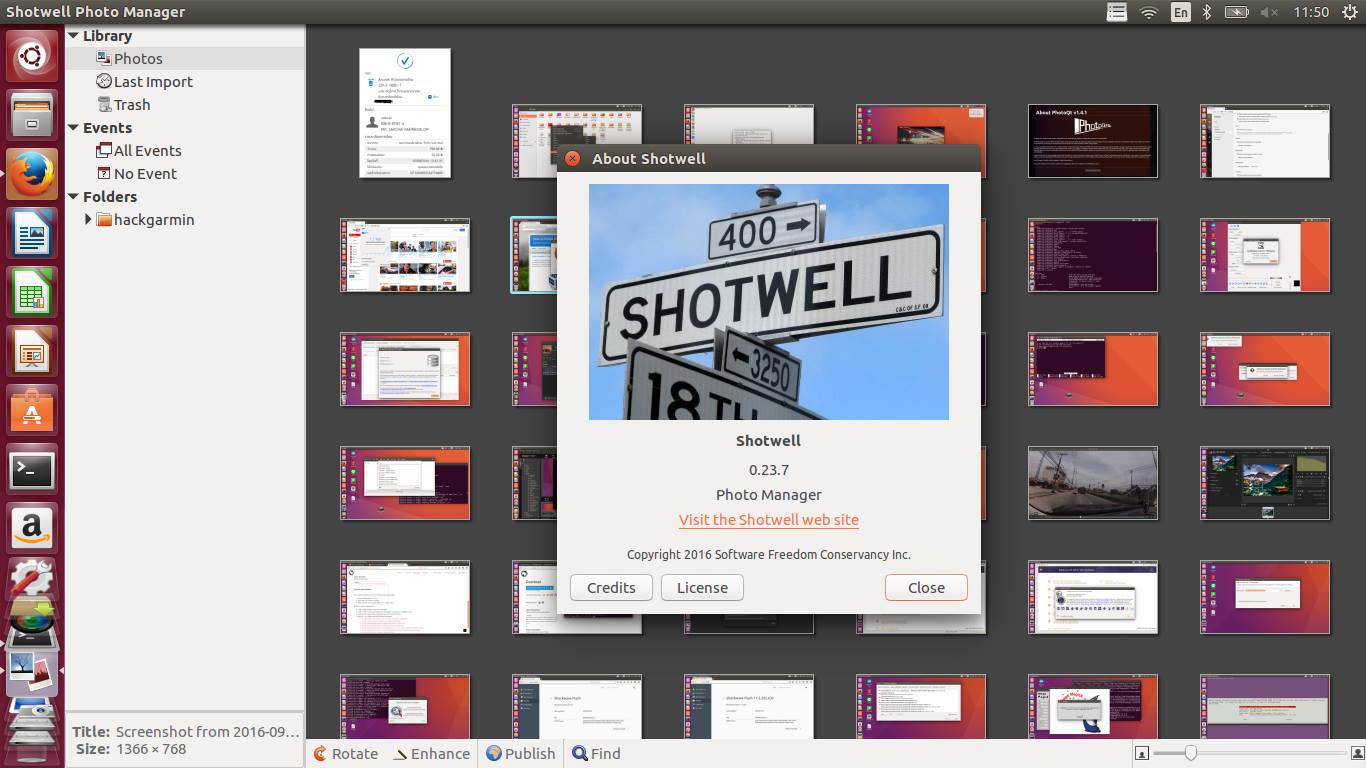Viewport: 1366px width, 768px height.
Task: Close About Shotwell via red title button
Action: [572, 159]
